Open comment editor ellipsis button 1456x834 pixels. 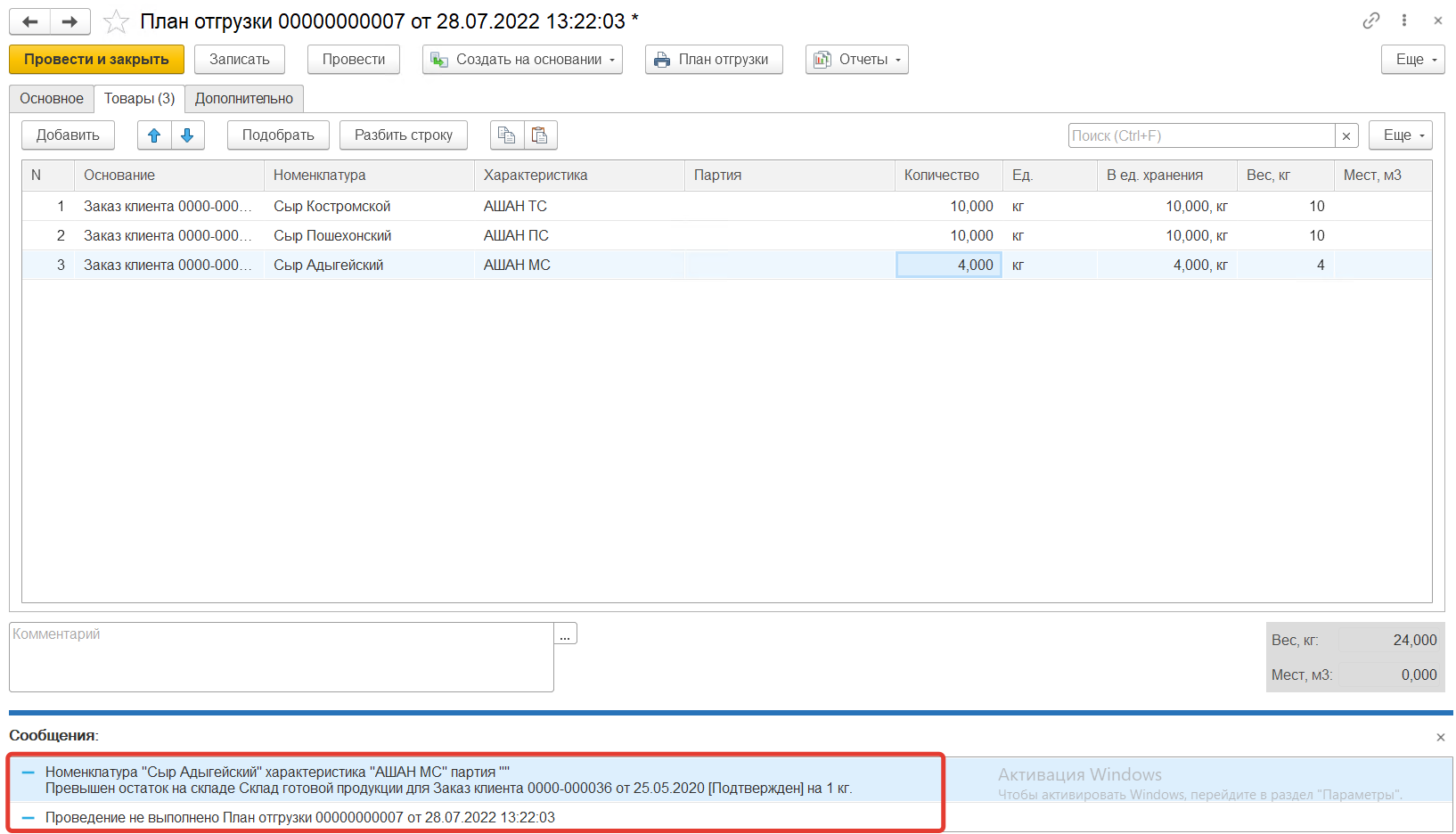(565, 634)
